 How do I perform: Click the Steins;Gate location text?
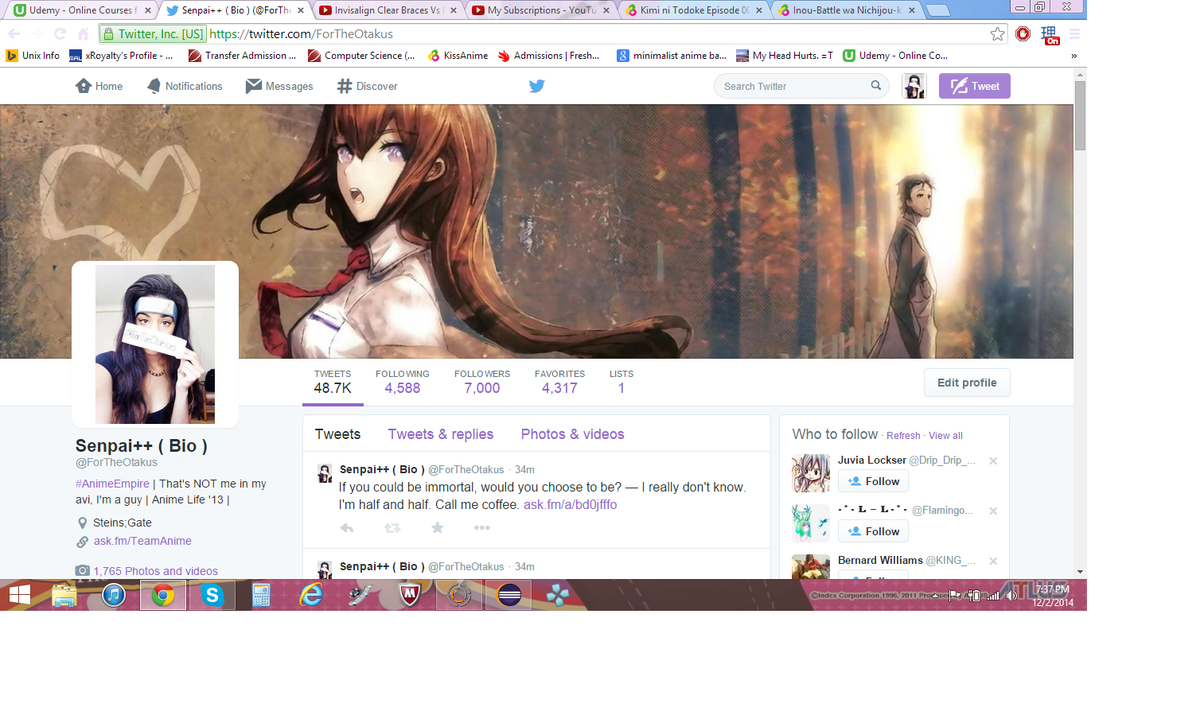tap(123, 523)
